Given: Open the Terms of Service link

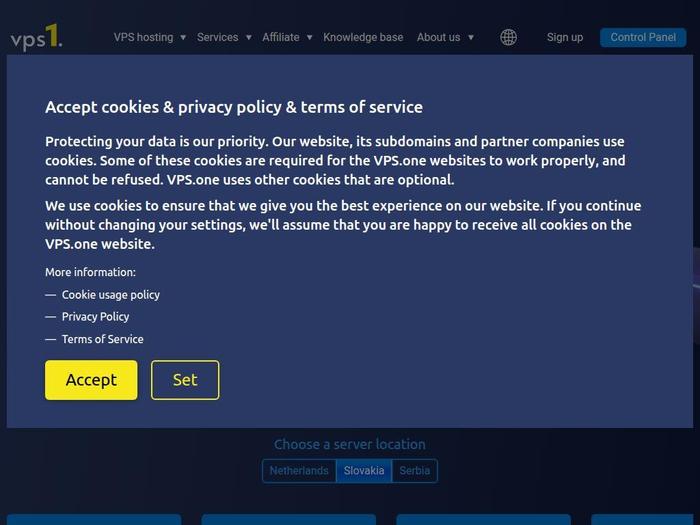Looking at the screenshot, I should point(103,339).
